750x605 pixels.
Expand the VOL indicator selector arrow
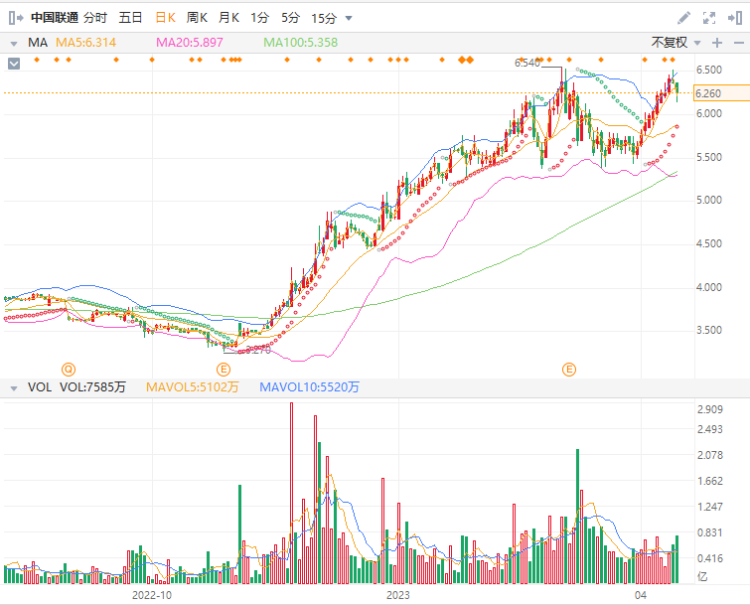pyautogui.click(x=13, y=386)
